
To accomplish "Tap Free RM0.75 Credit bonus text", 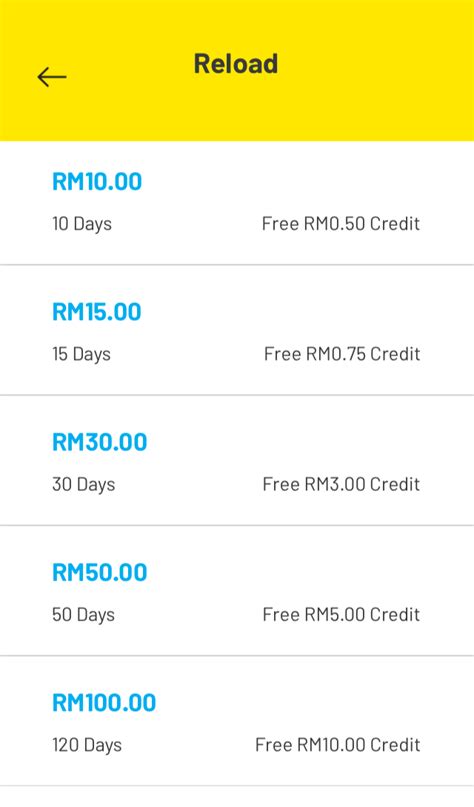I will 342,354.
